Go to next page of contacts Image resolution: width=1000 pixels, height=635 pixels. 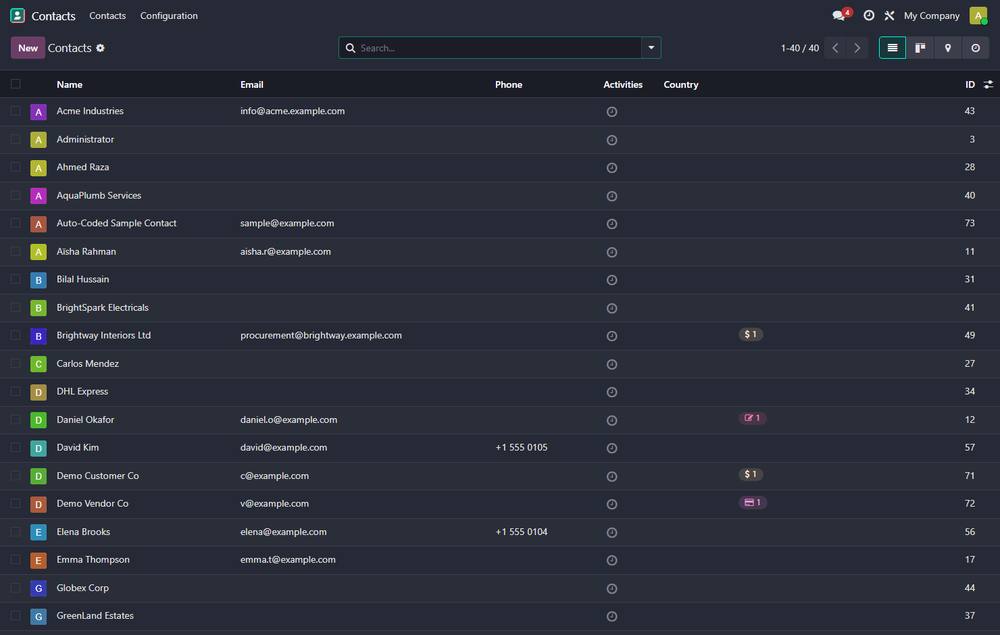[x=857, y=48]
